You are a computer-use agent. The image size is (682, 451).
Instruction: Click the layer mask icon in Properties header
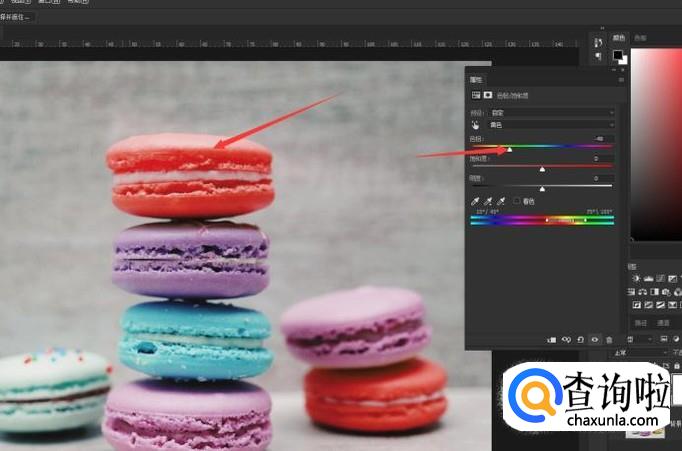point(489,95)
